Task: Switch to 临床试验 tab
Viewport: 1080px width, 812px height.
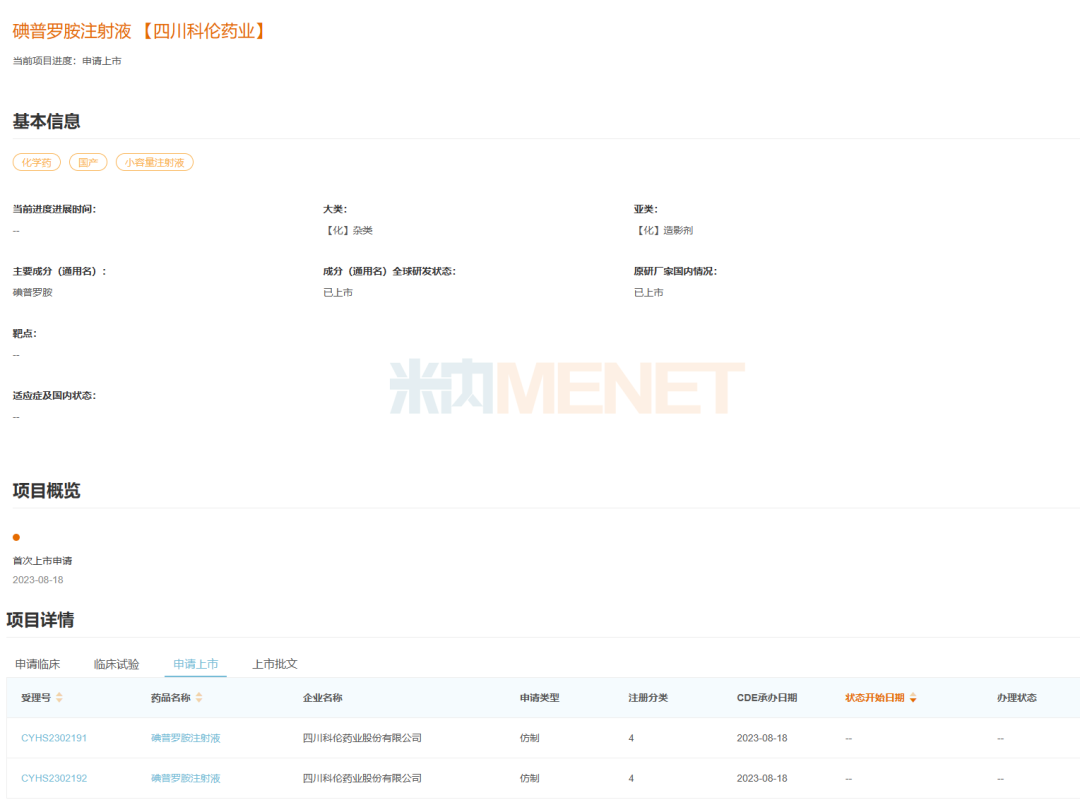Action: 116,664
